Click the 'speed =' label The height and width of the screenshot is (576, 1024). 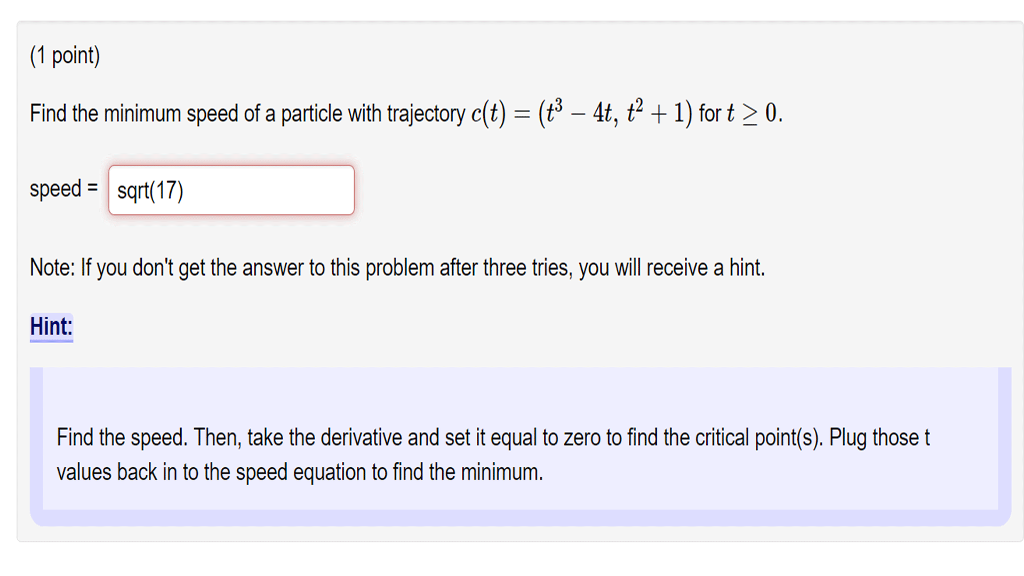pos(62,188)
